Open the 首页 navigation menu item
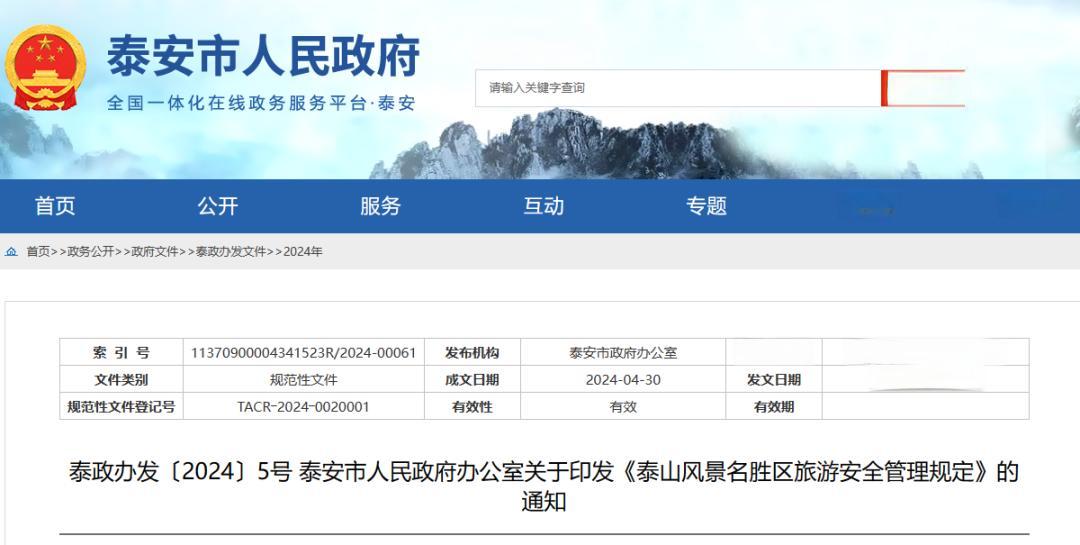The height and width of the screenshot is (545, 1080). click(55, 206)
